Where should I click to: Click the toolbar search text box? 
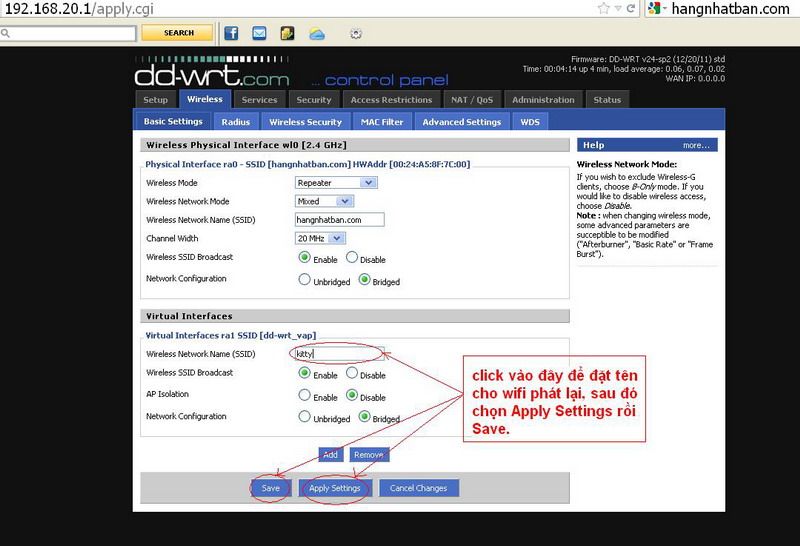coord(68,34)
